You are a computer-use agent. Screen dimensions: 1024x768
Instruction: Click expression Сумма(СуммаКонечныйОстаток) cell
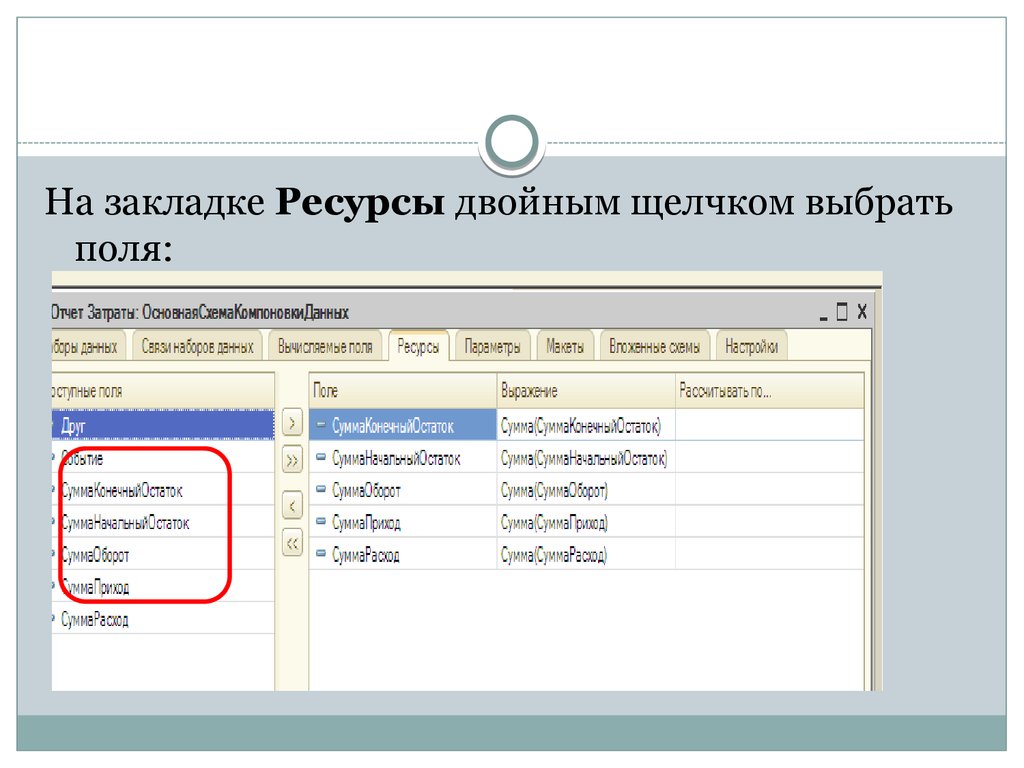click(x=586, y=425)
